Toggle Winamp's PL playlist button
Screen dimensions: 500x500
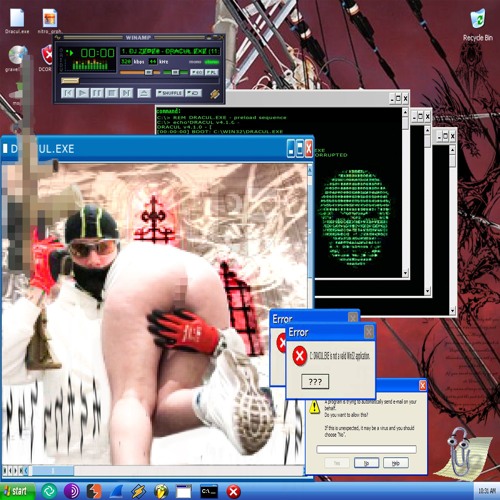coord(212,72)
